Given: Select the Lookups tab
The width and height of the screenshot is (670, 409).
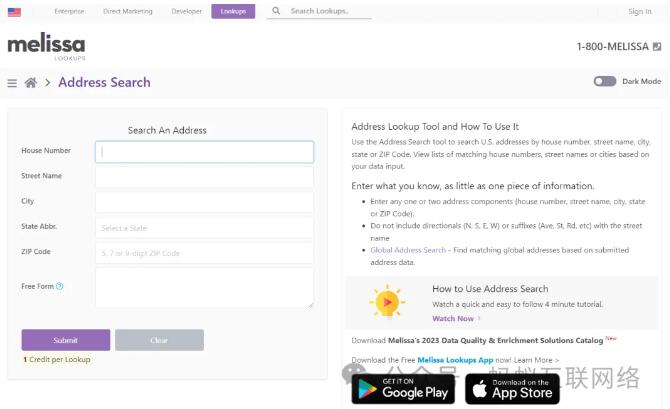Looking at the screenshot, I should point(233,11).
